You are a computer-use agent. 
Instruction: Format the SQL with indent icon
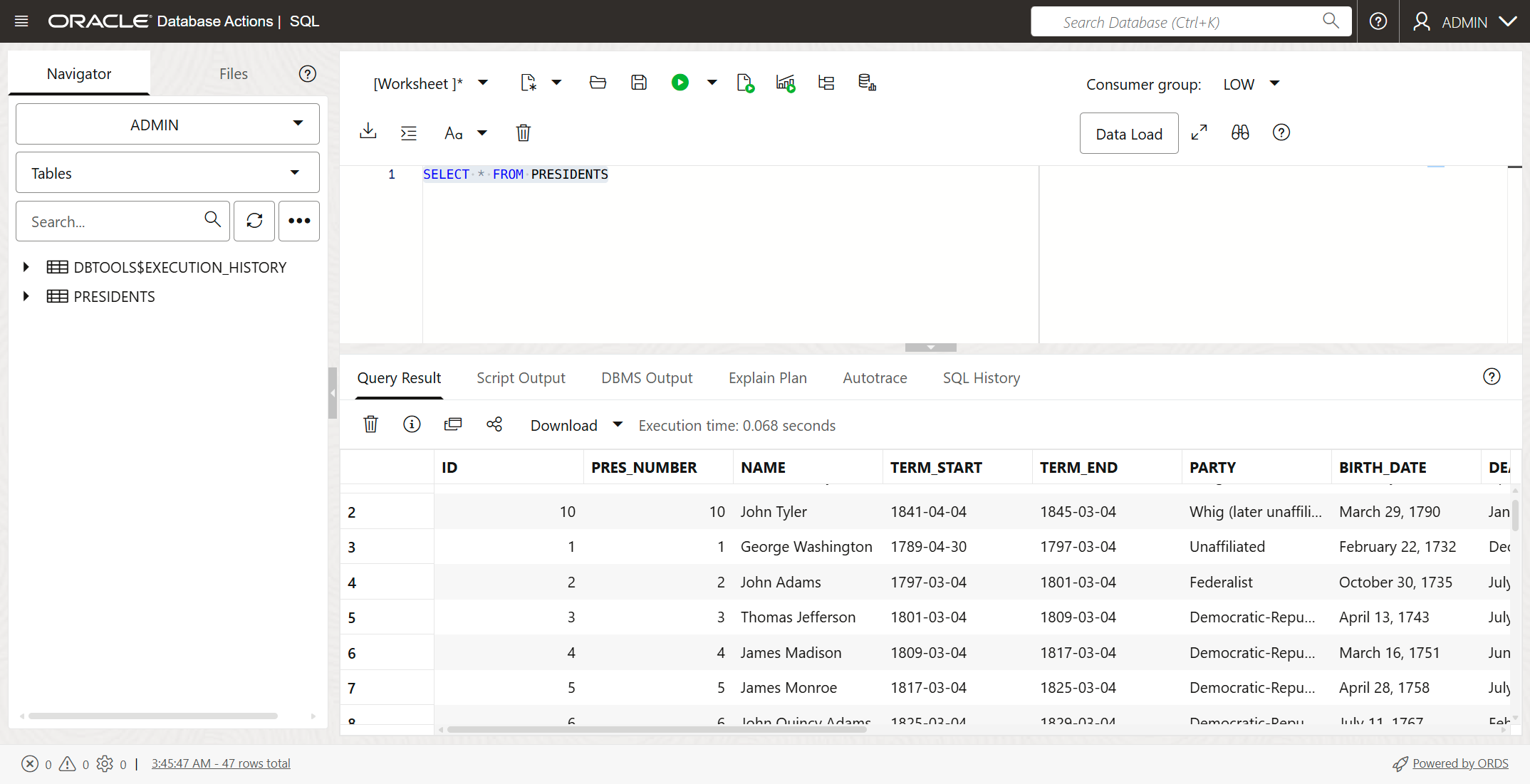tap(409, 133)
